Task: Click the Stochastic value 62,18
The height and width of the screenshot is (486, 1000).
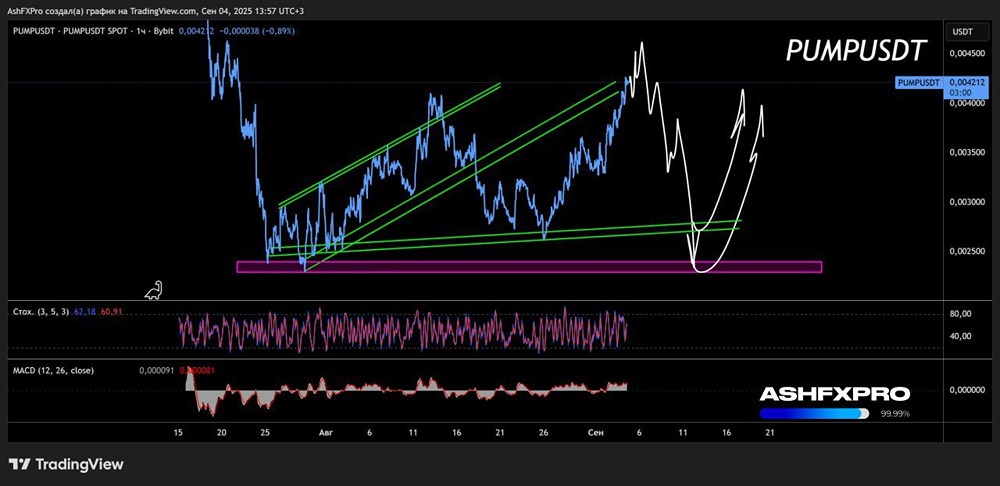Action: 84,312
